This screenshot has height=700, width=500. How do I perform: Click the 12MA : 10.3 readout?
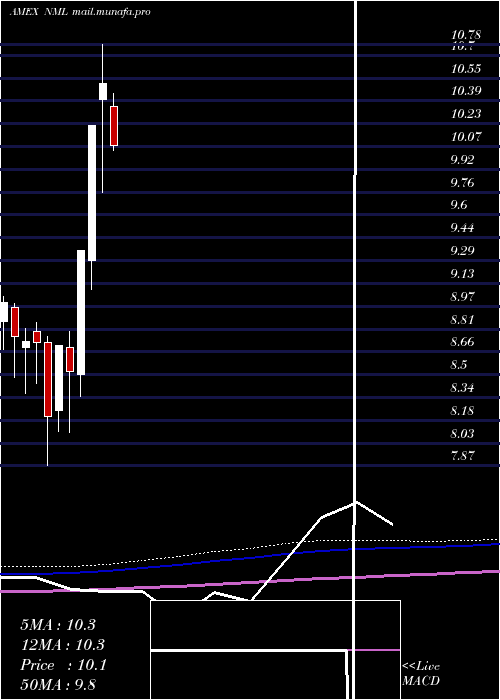pos(62,645)
